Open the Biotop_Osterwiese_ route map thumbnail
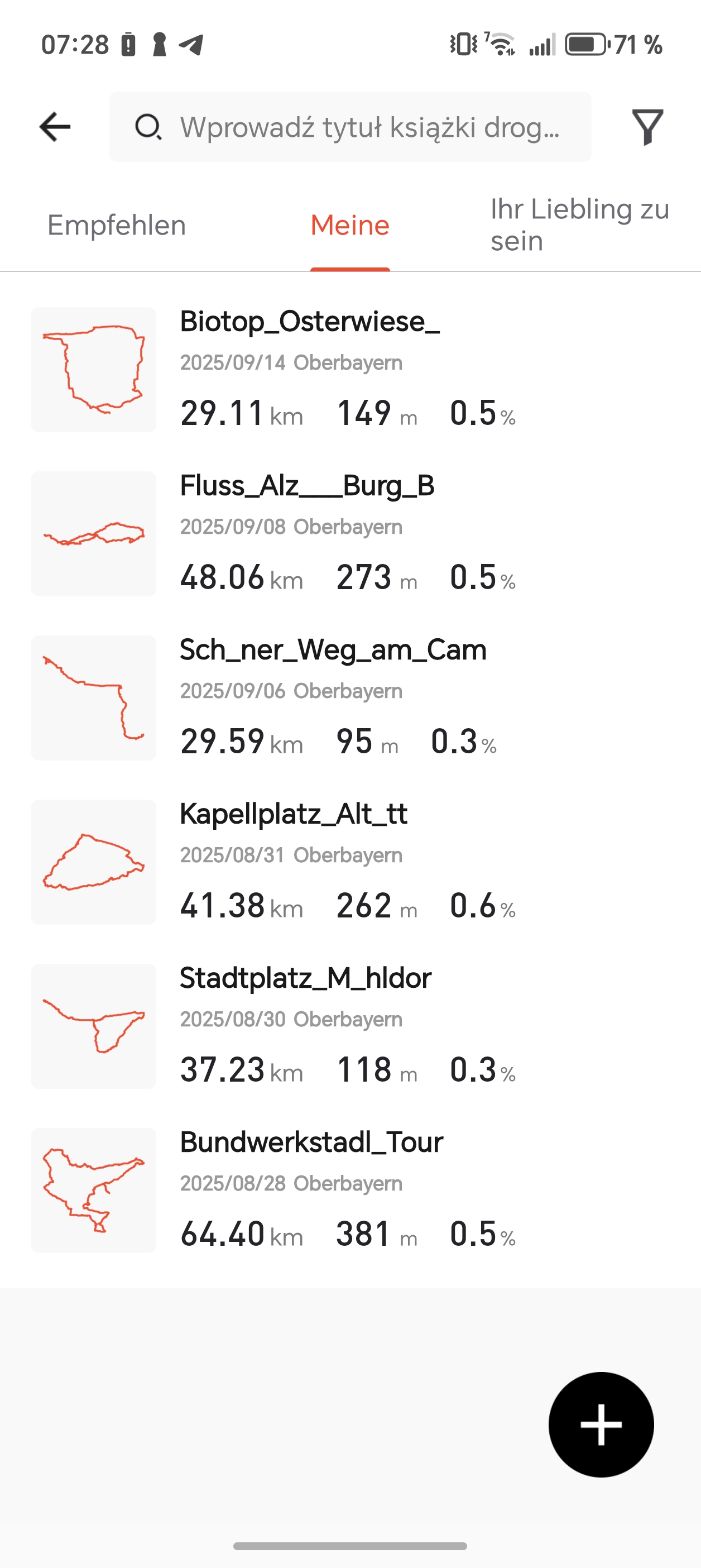The width and height of the screenshot is (701, 1568). coord(94,370)
